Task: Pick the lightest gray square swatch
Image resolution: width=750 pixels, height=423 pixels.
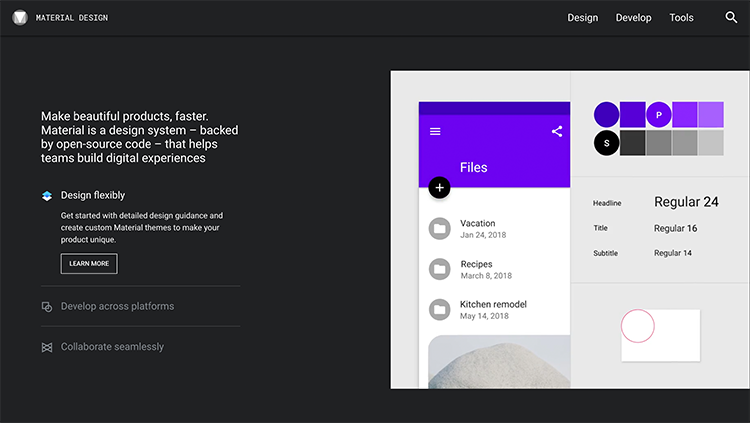Action: [711, 143]
